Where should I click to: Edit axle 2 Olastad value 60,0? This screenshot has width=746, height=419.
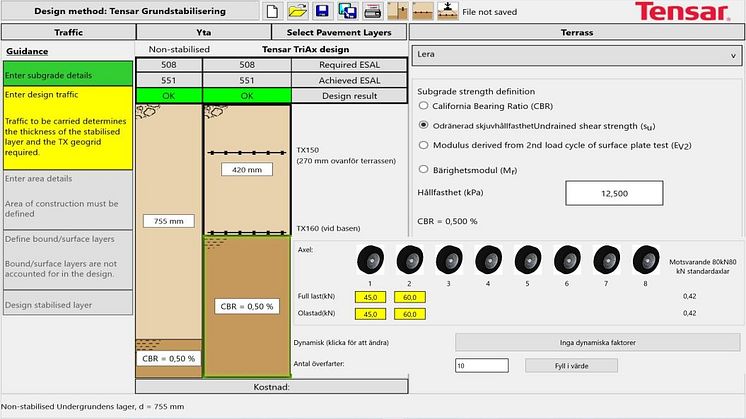coord(410,314)
